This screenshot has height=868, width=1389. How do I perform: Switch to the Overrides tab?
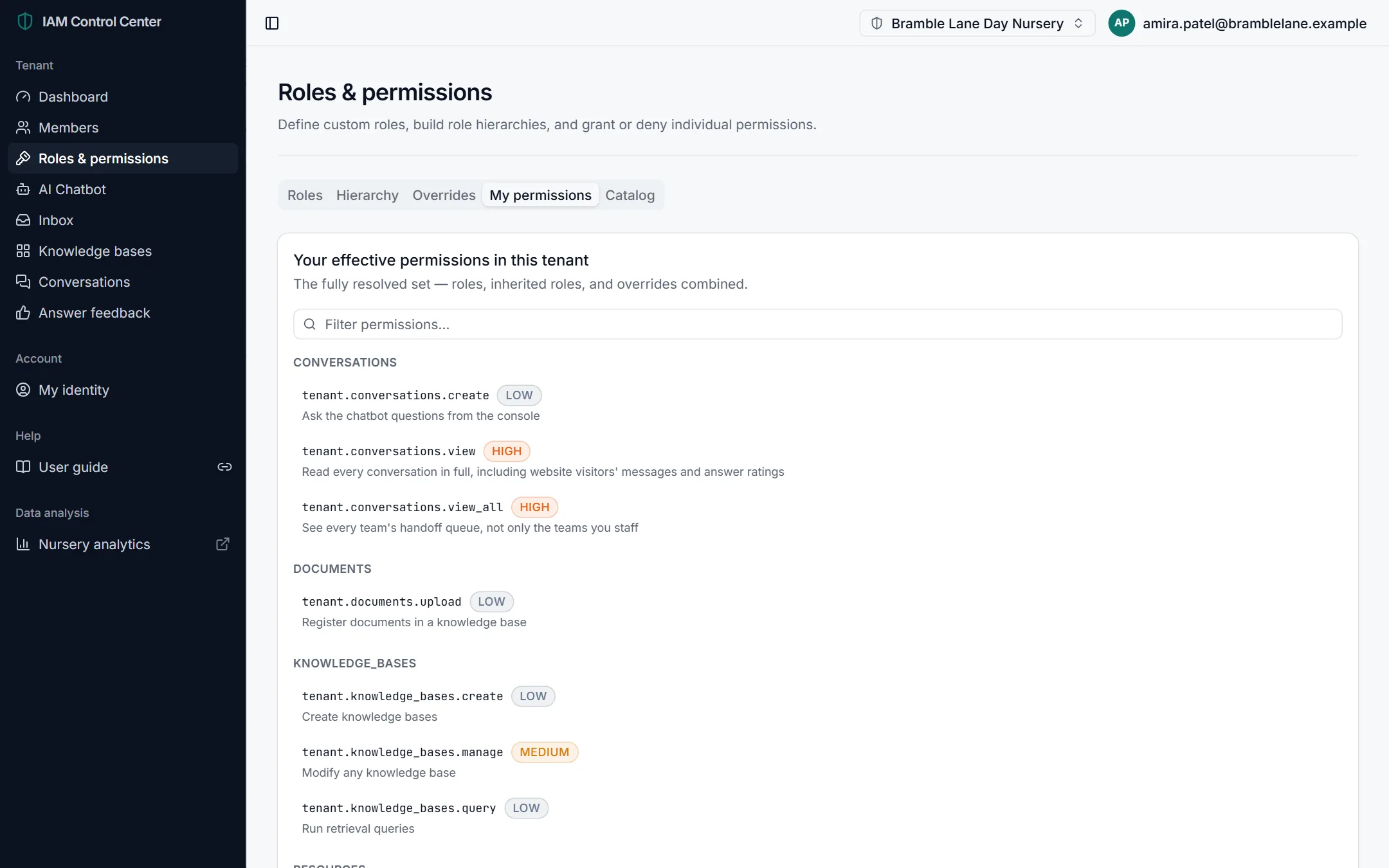pyautogui.click(x=444, y=195)
